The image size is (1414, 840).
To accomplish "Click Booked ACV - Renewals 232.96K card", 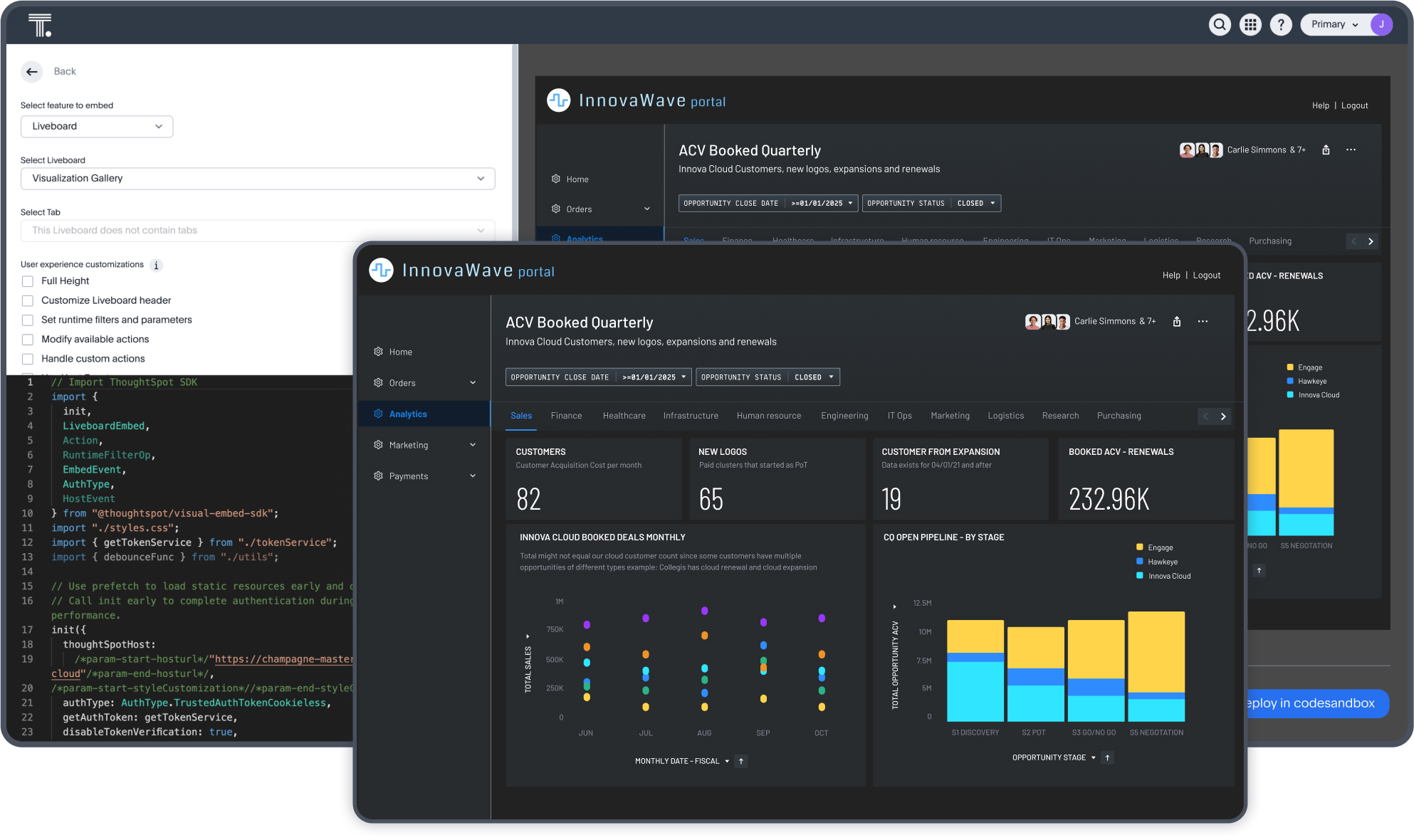I will (x=1146, y=479).
